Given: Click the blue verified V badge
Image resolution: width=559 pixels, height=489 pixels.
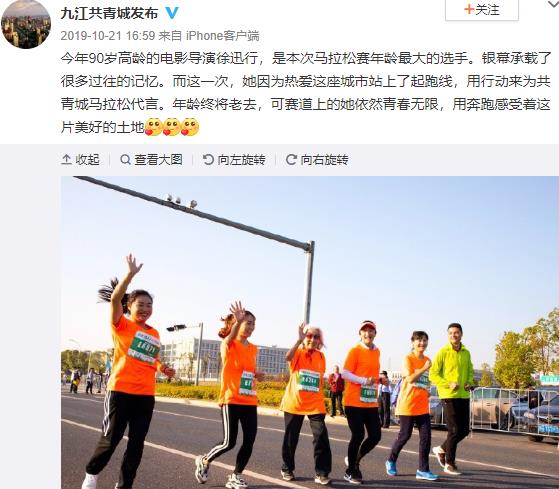Looking at the screenshot, I should tap(172, 13).
